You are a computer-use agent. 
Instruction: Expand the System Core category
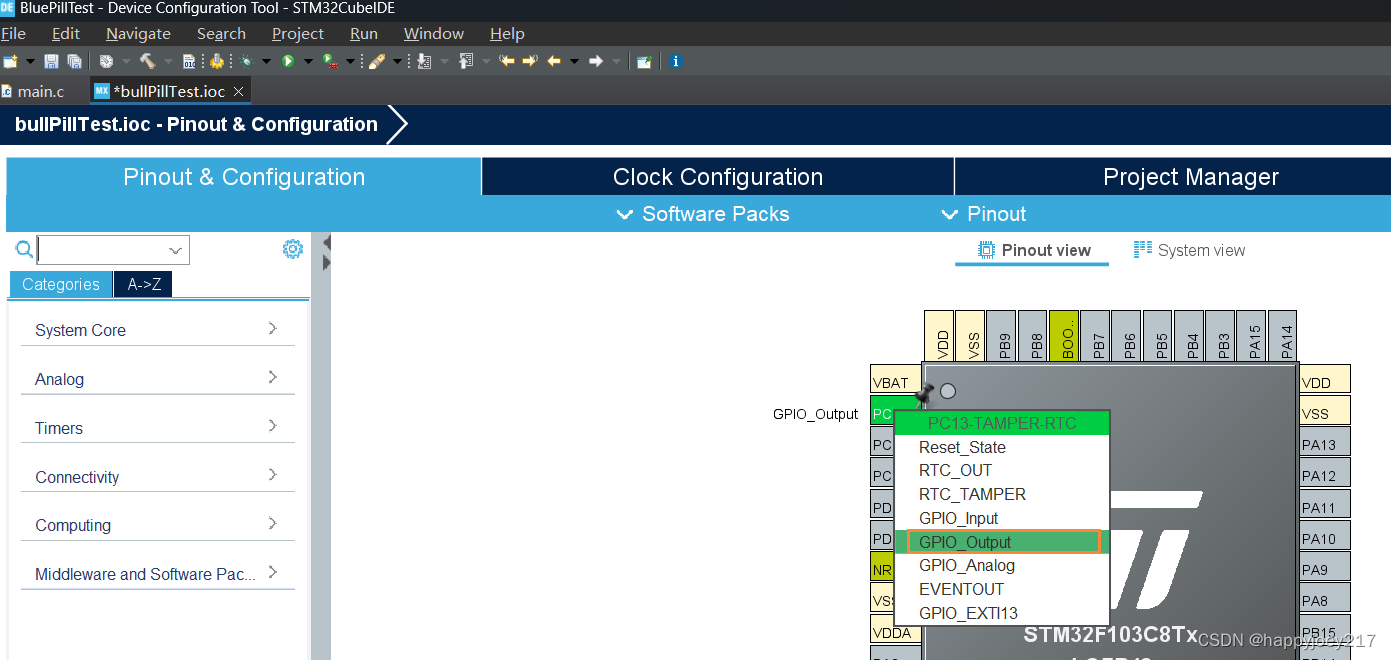coord(158,329)
